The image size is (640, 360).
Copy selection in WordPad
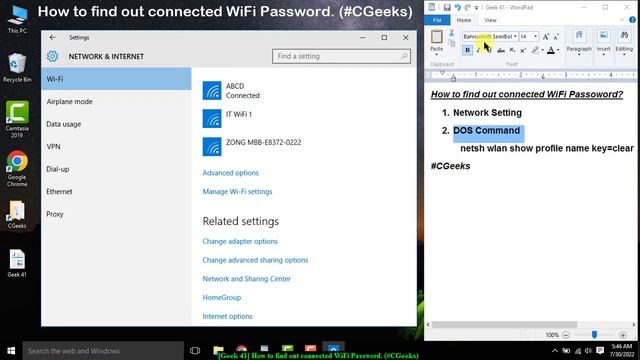451,42
